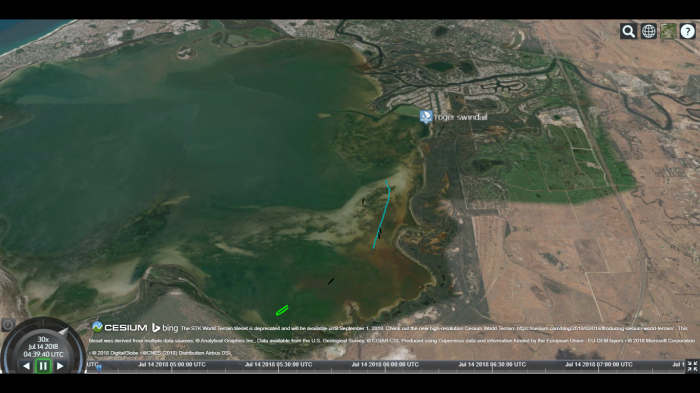Jump timeline to 06:00:00 UTC

[385, 365]
